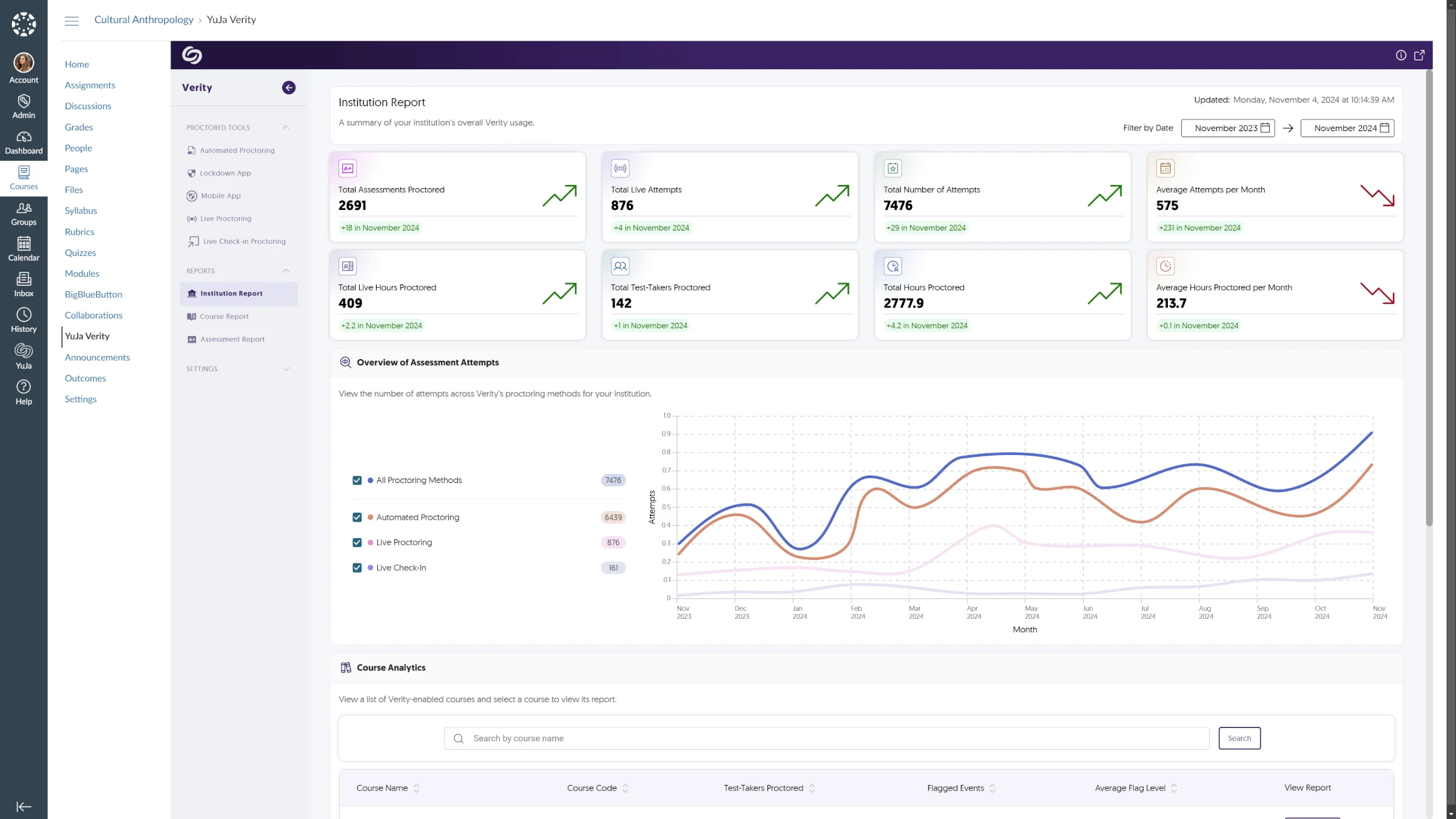Open Assignments in course menu
The height and width of the screenshot is (819, 1456).
coord(90,86)
